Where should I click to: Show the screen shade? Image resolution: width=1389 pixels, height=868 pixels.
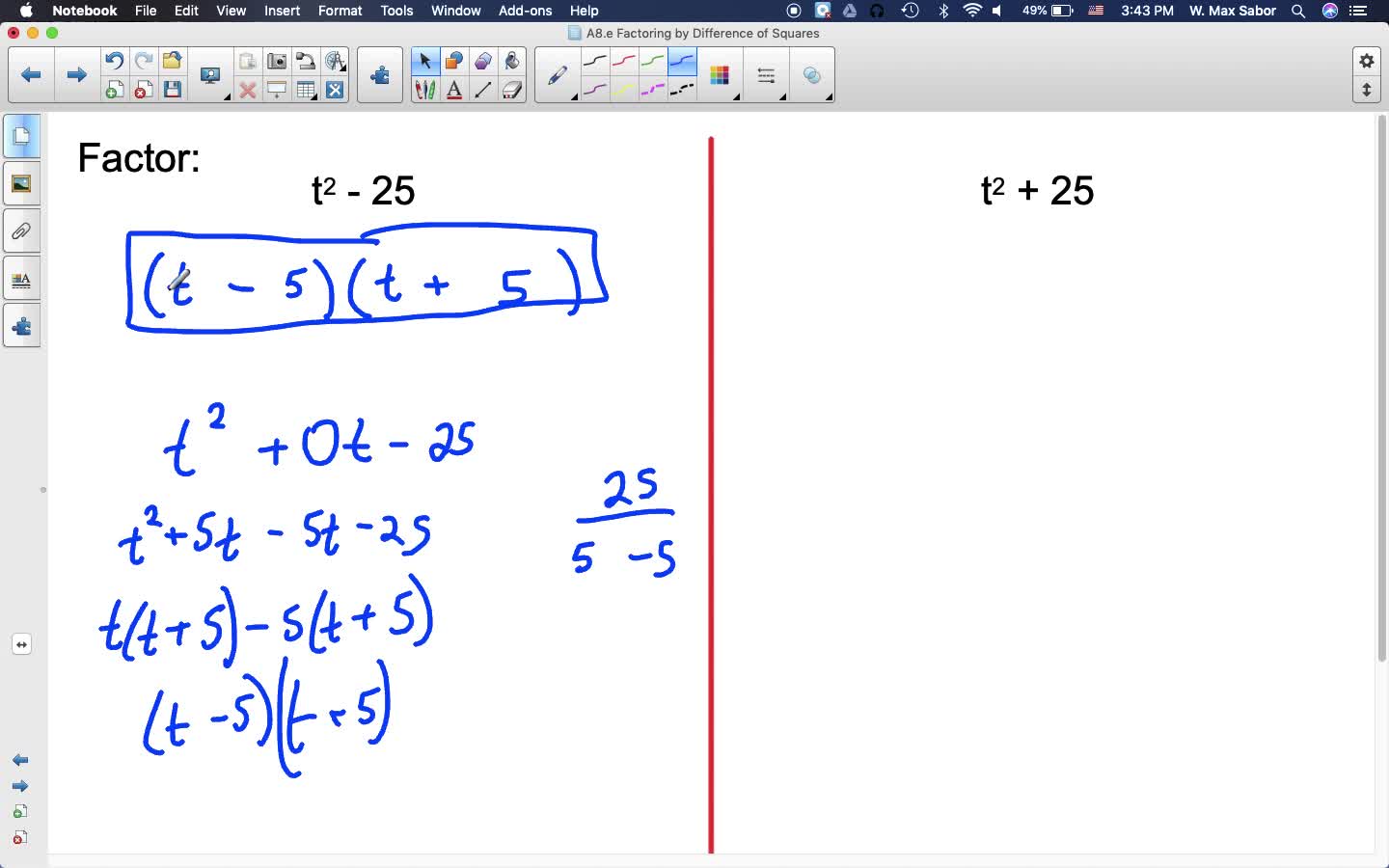coord(277,90)
